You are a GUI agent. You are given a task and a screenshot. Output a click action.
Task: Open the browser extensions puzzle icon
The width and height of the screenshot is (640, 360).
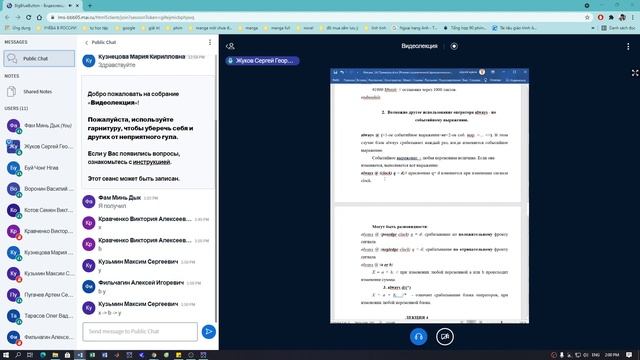click(x=611, y=18)
